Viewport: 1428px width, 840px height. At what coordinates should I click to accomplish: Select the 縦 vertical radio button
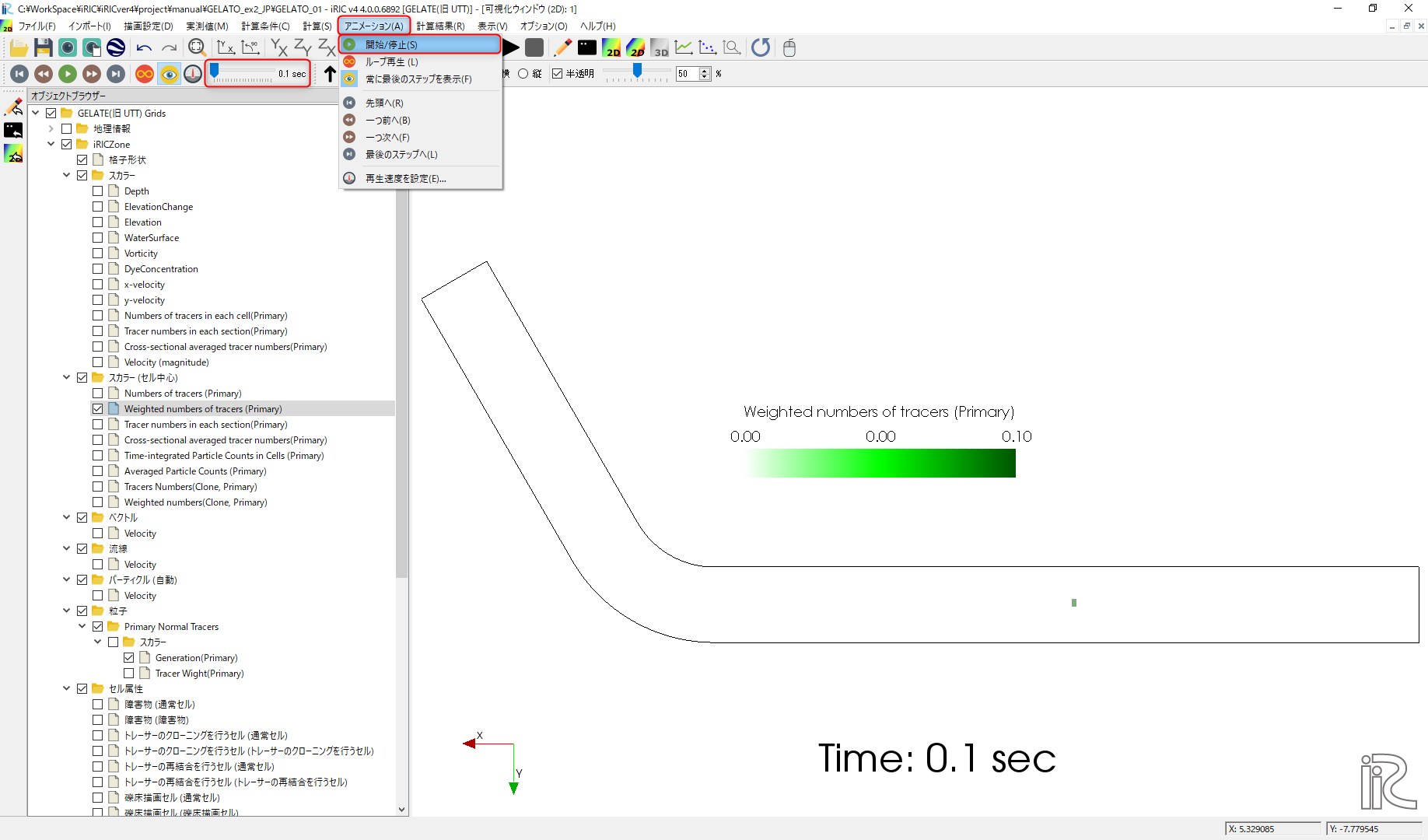coord(523,74)
